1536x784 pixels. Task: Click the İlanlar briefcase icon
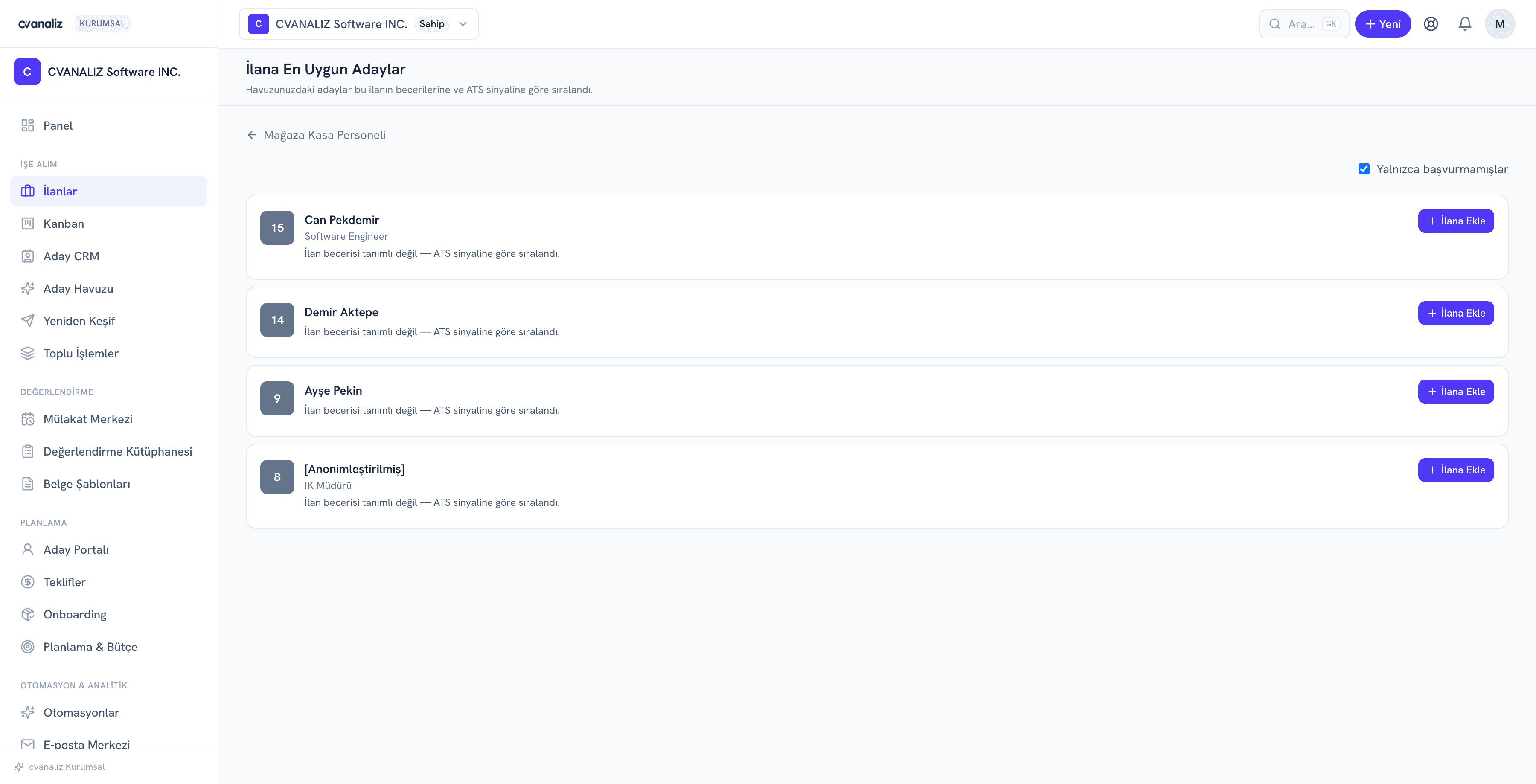pos(27,191)
